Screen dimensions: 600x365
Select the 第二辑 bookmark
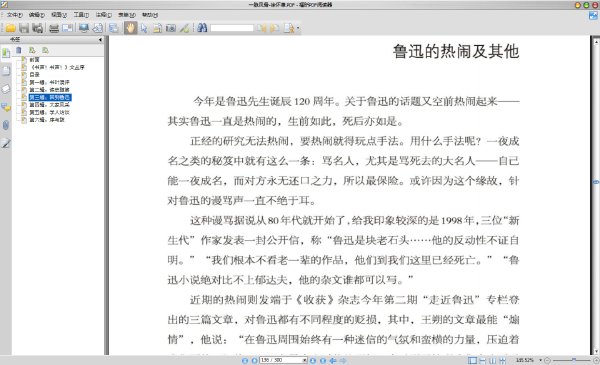click(x=49, y=90)
